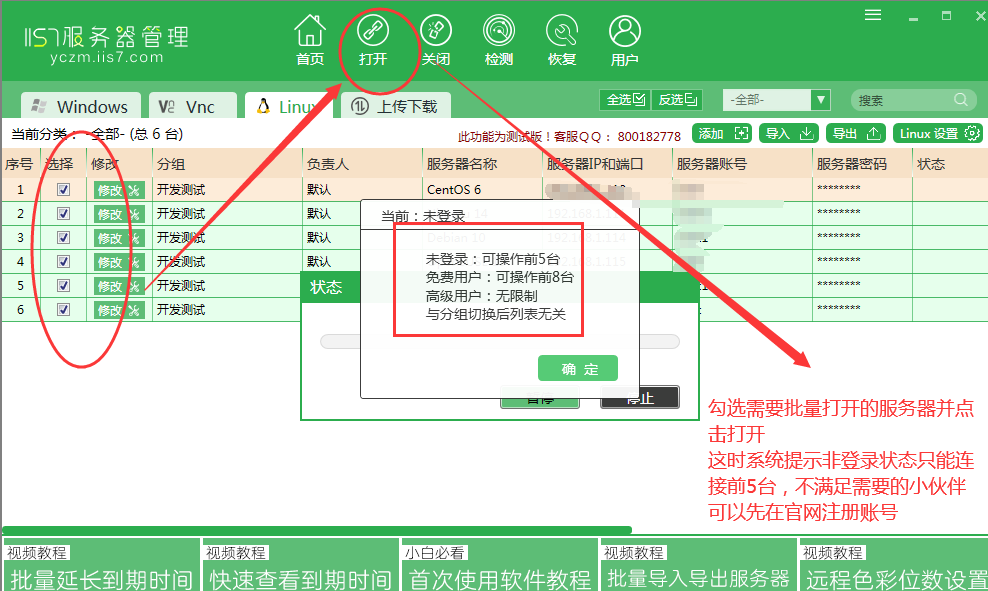Open the -全部- category dropdown
Image resolution: width=988 pixels, height=591 pixels.
(776, 99)
